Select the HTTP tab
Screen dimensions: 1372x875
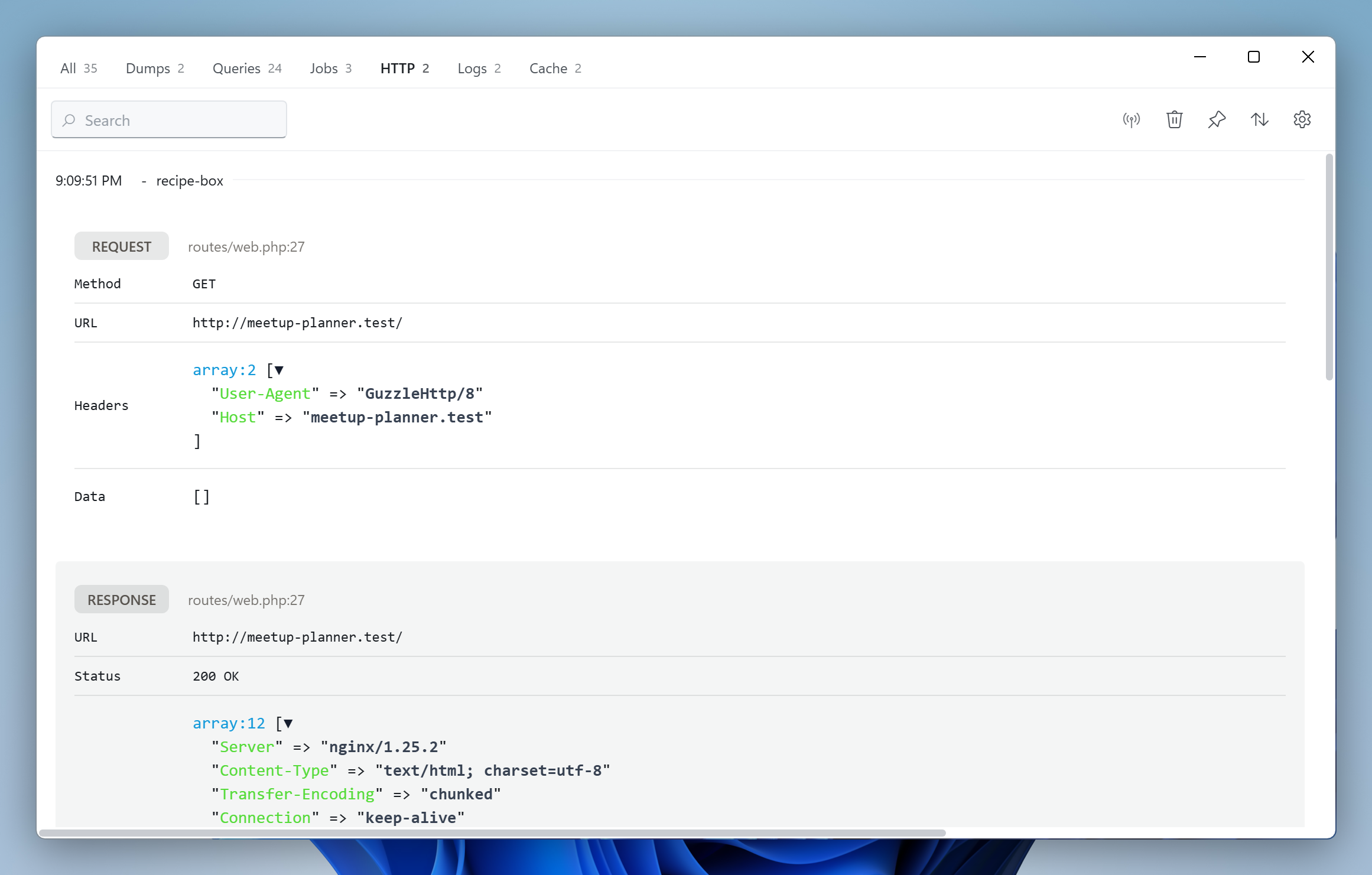405,69
